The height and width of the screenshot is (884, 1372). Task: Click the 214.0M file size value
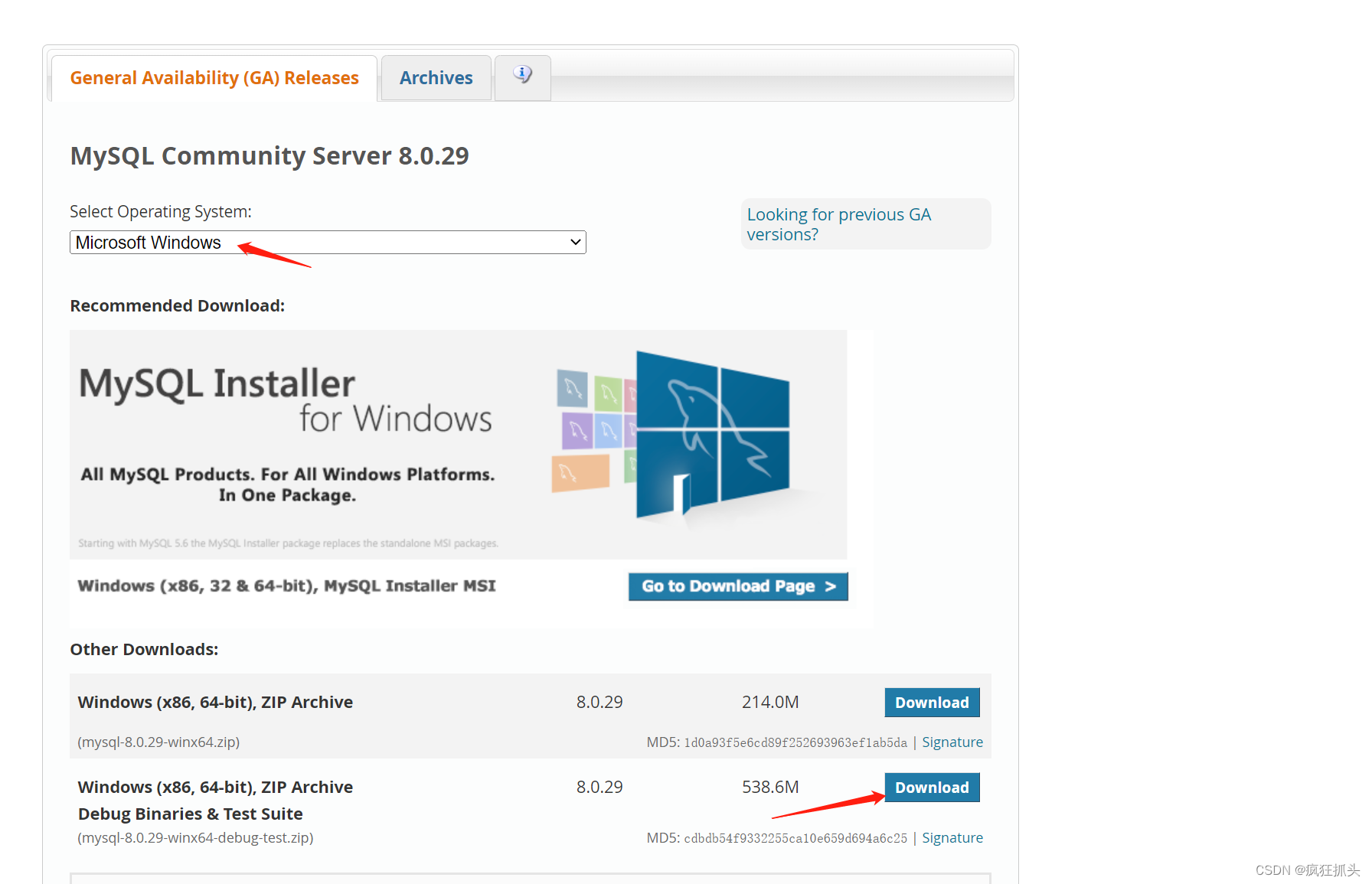[x=770, y=703]
